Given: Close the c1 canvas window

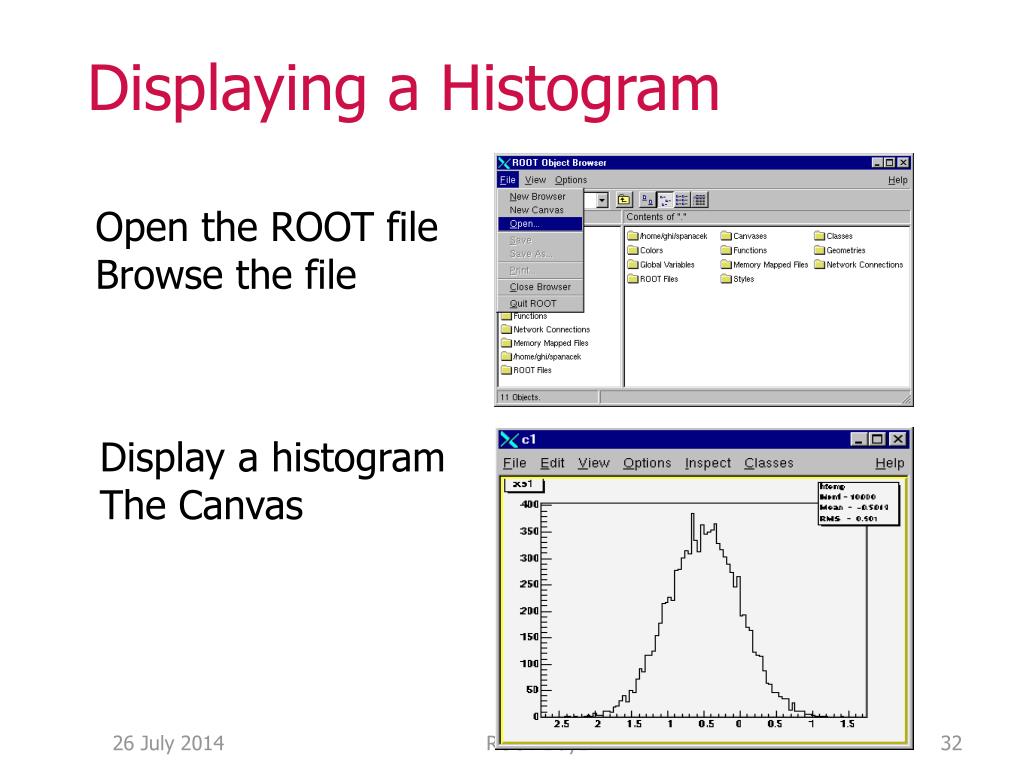Looking at the screenshot, I should pyautogui.click(x=898, y=440).
